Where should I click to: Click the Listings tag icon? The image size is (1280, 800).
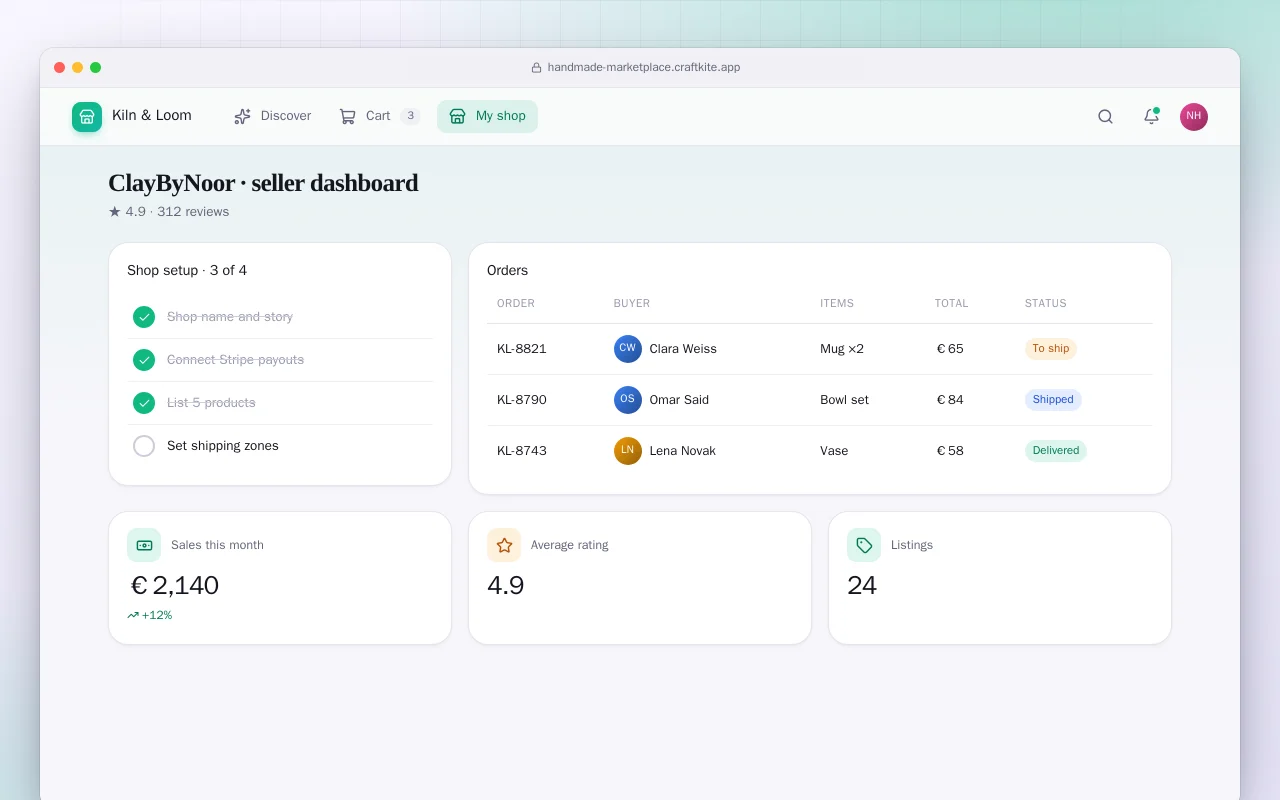point(864,545)
